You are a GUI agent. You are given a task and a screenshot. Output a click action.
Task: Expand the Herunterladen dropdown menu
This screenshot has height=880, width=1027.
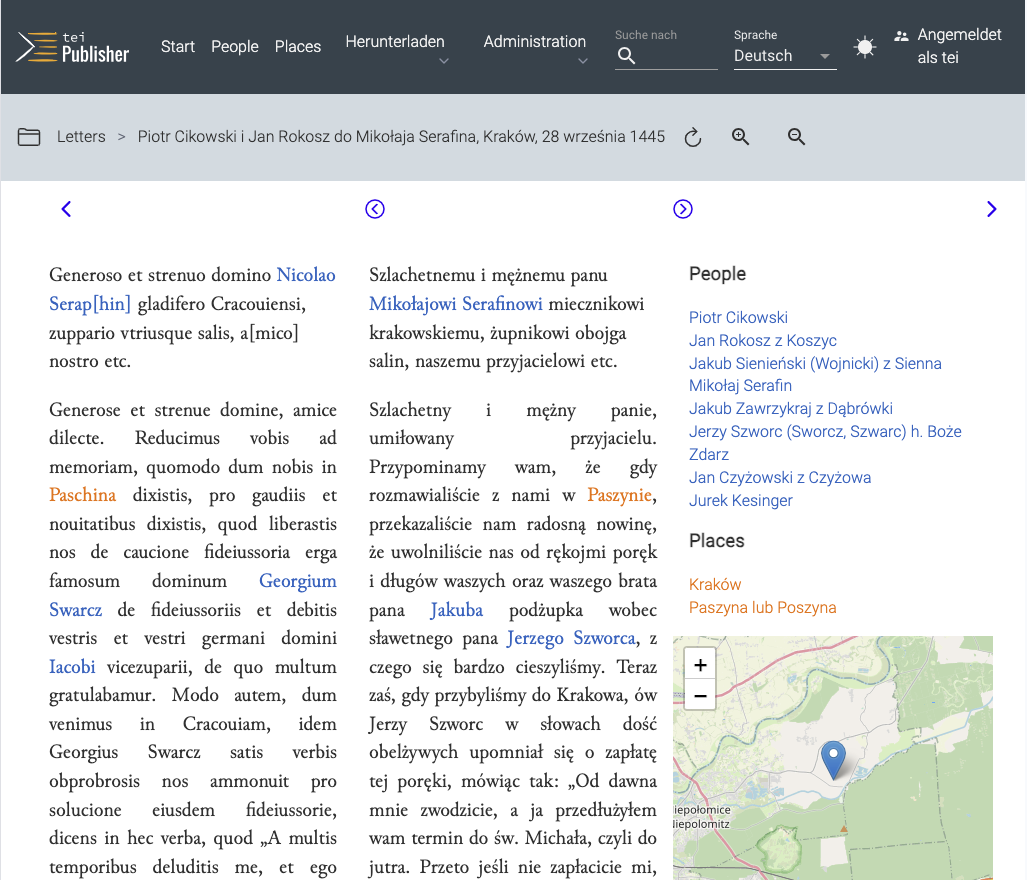(395, 47)
